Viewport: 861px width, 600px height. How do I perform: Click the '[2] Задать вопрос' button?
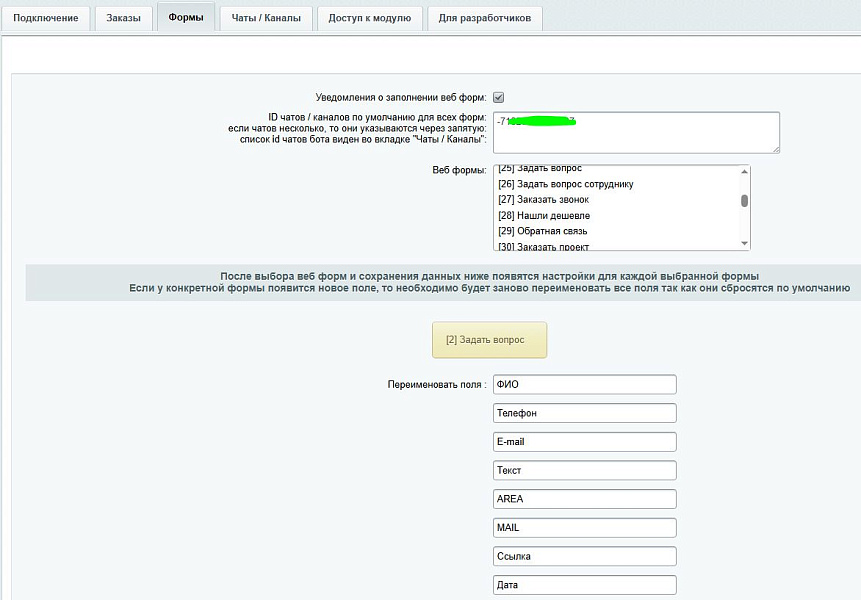pos(489,340)
